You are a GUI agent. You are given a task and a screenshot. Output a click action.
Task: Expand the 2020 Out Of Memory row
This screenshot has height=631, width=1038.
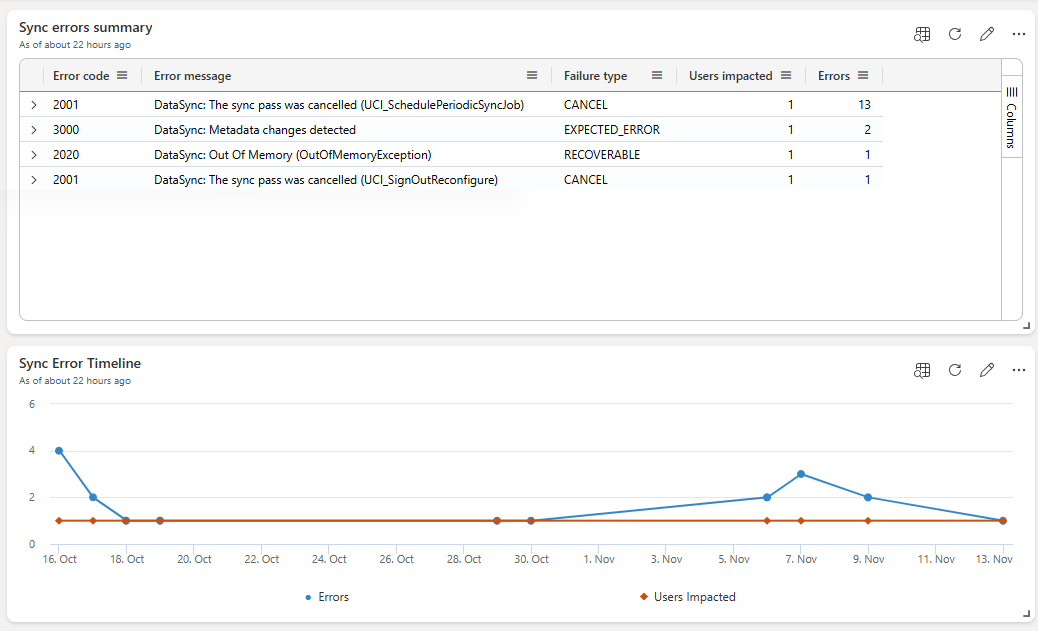point(34,155)
